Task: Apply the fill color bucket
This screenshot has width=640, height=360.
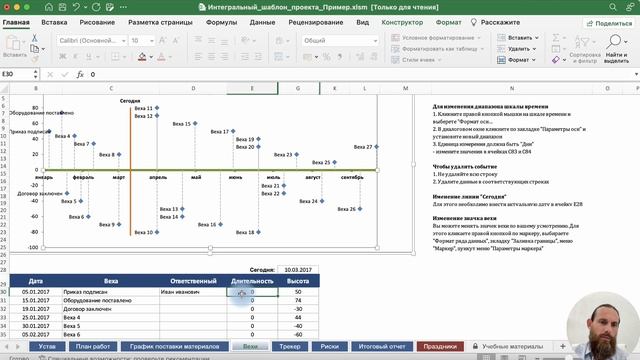Action: point(142,56)
